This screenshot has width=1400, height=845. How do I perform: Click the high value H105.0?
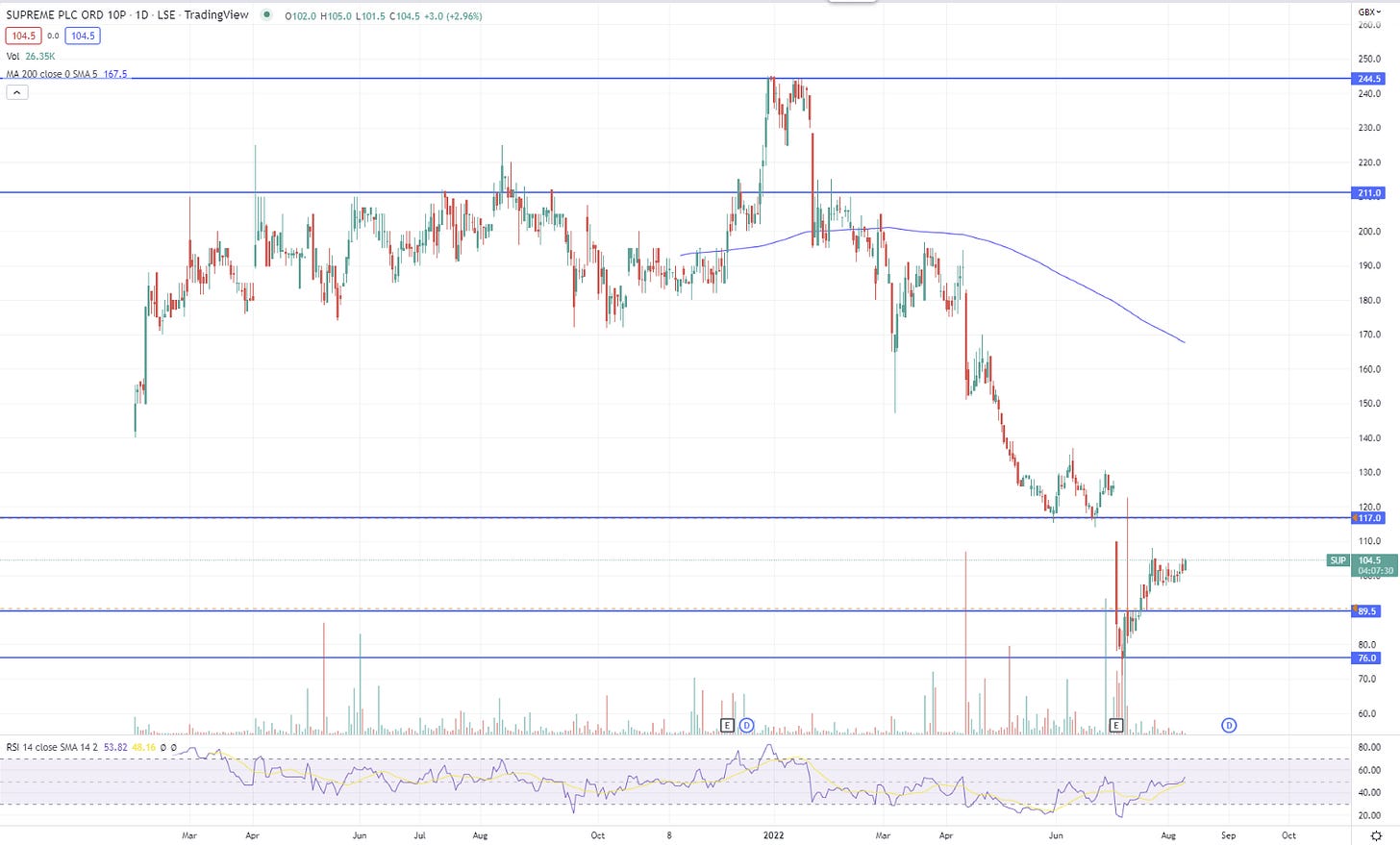(x=337, y=16)
